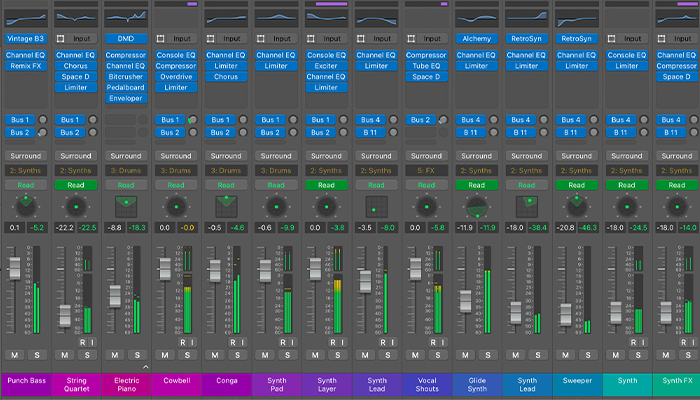The height and width of the screenshot is (400, 700).
Task: Open Read automation mode on String Quartet
Action: (76, 185)
